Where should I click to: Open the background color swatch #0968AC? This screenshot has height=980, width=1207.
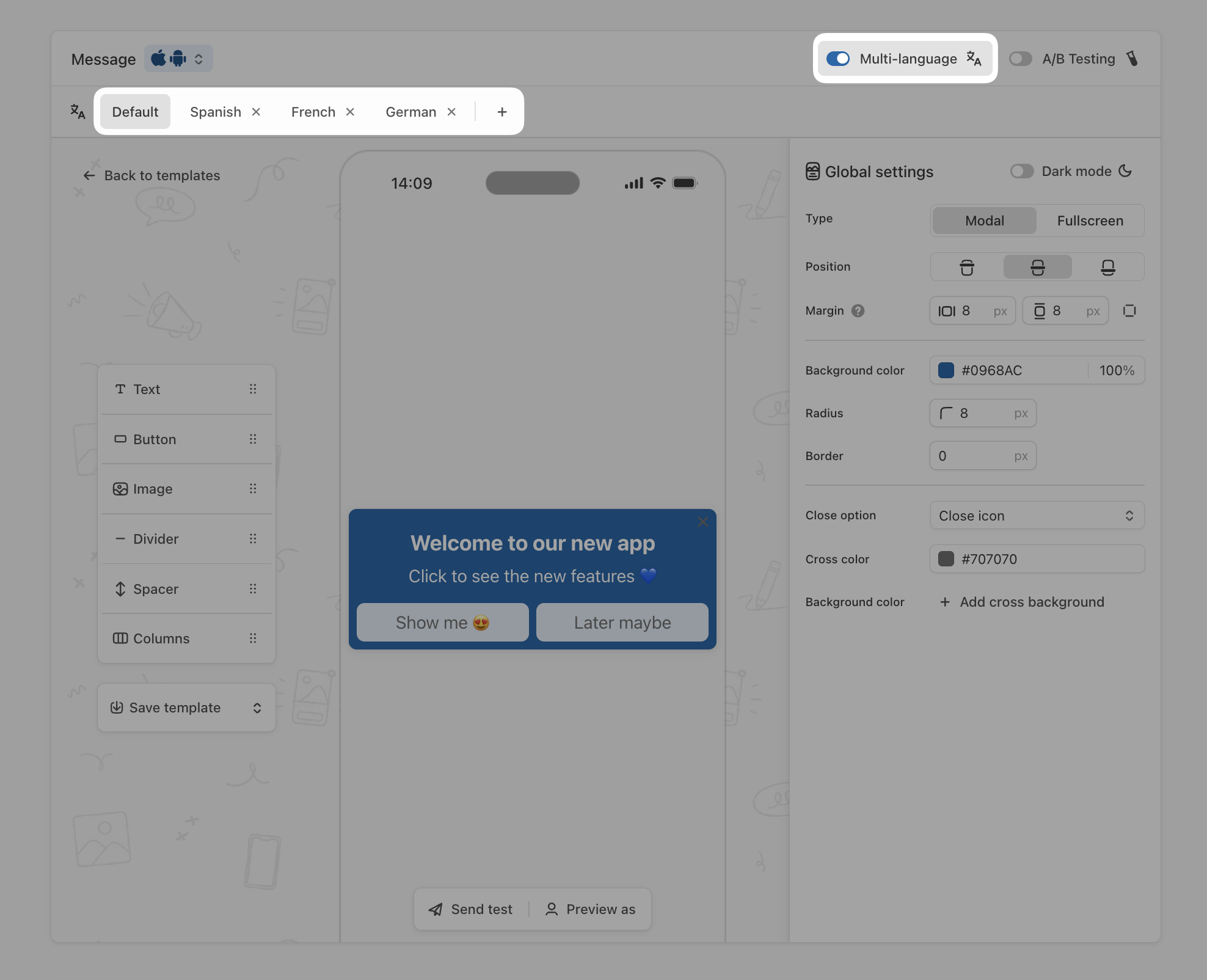click(x=946, y=370)
